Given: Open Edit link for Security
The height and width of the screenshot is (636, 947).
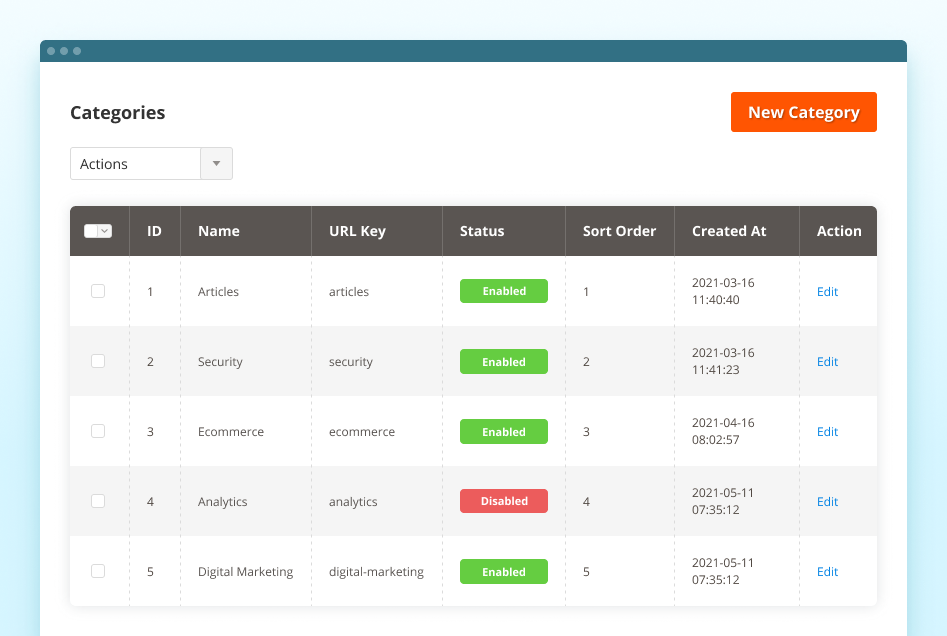Looking at the screenshot, I should tap(827, 362).
